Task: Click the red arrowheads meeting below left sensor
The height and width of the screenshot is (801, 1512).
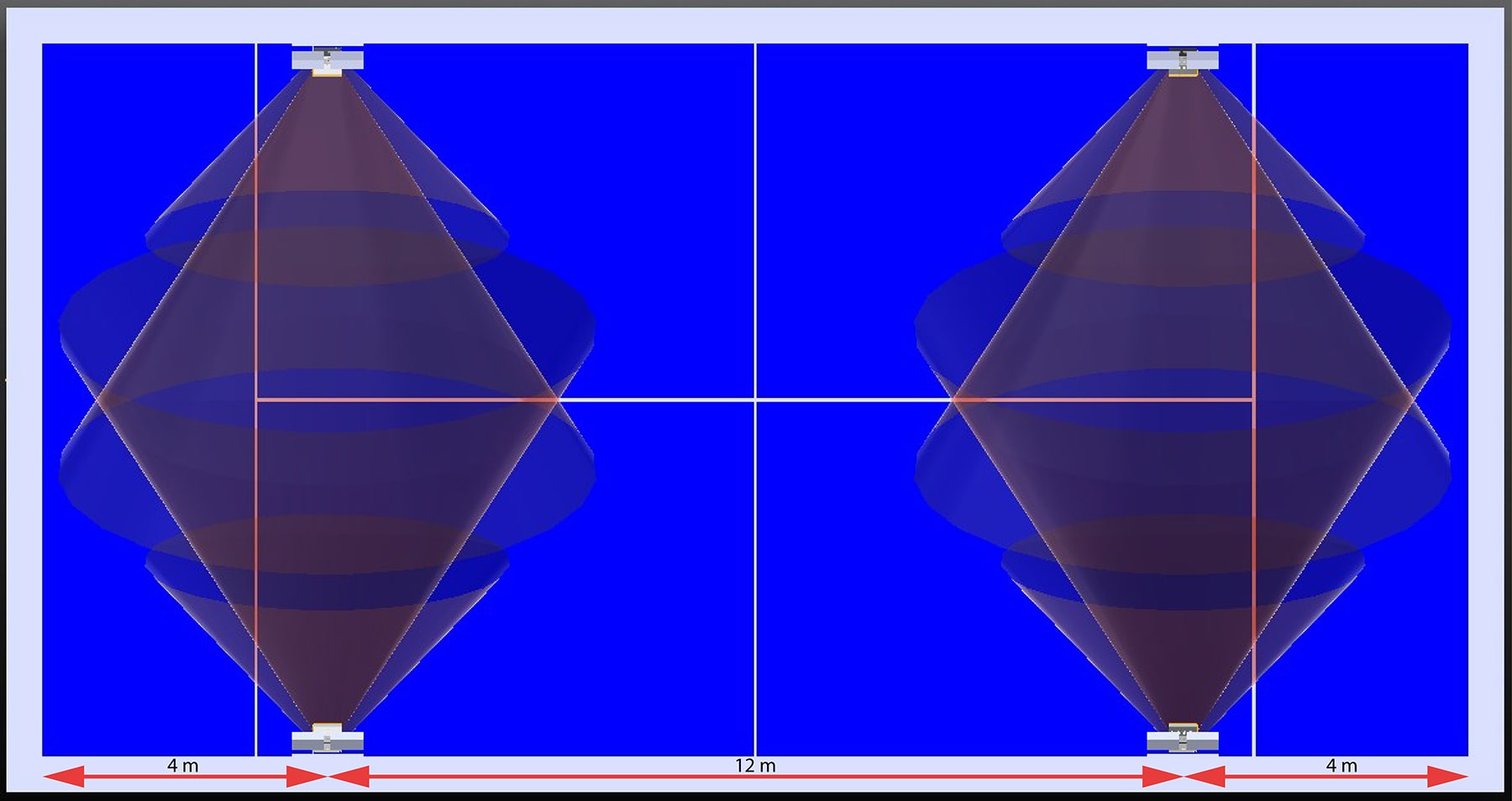Action: pyautogui.click(x=328, y=777)
